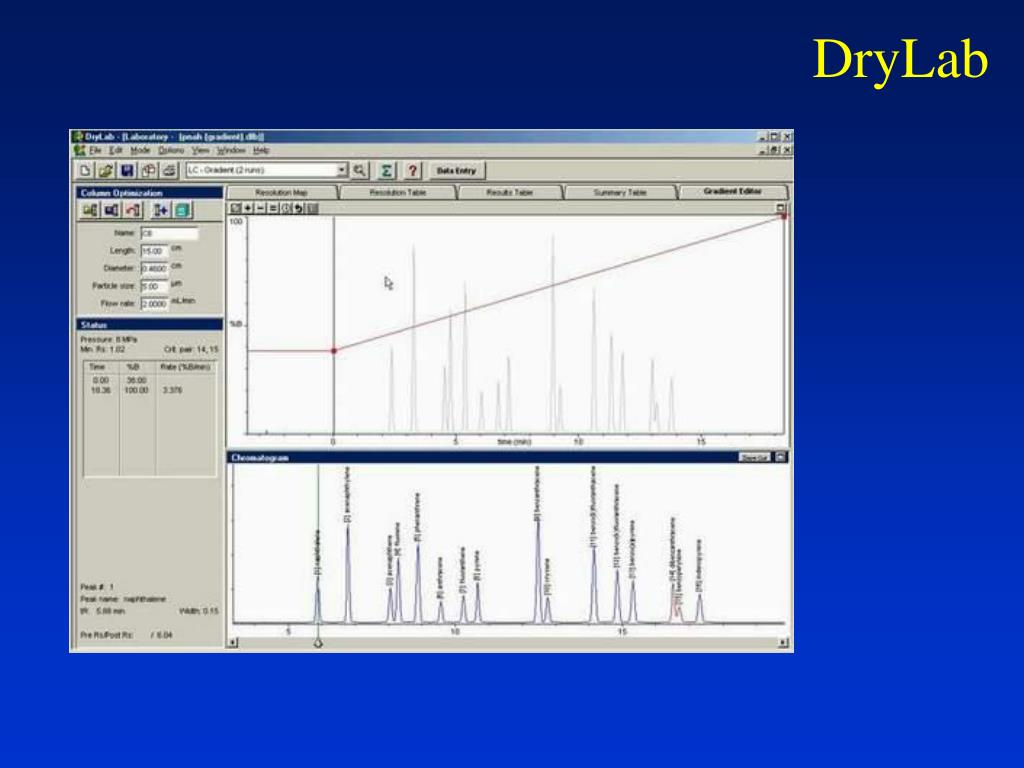The height and width of the screenshot is (768, 1024).
Task: Click the Particle size input field
Action: tap(154, 286)
